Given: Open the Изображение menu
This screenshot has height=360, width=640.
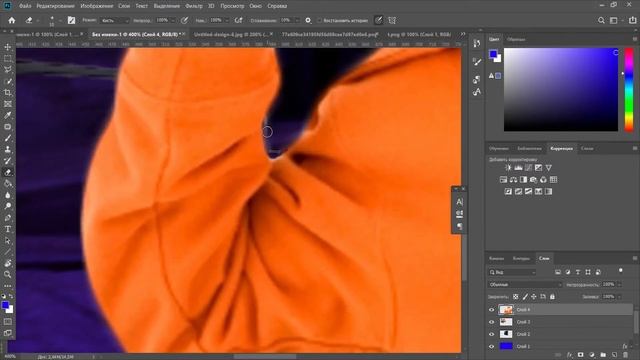Looking at the screenshot, I should (x=97, y=6).
